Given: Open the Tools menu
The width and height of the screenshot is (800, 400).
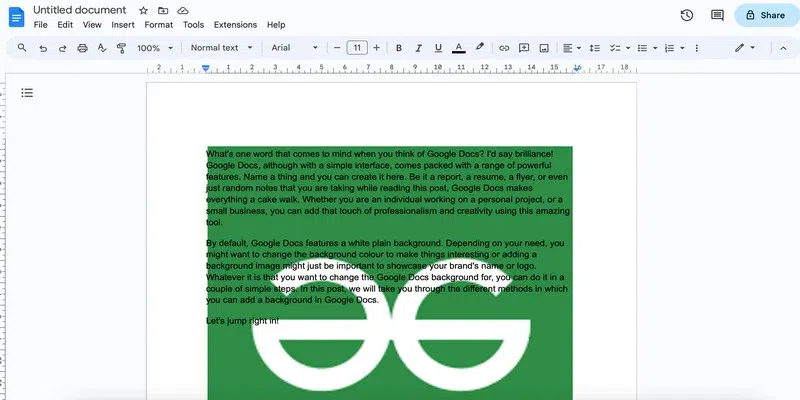Looking at the screenshot, I should point(193,24).
